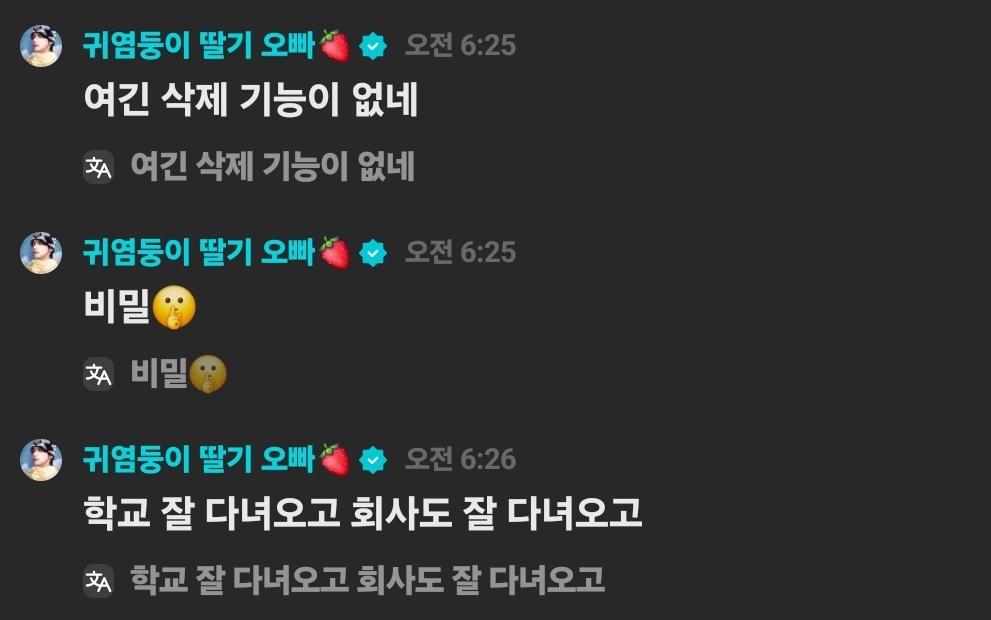
Task: Open profile avatar of the '여긴 삭제 기능이 없네' message
Action: pos(41,46)
